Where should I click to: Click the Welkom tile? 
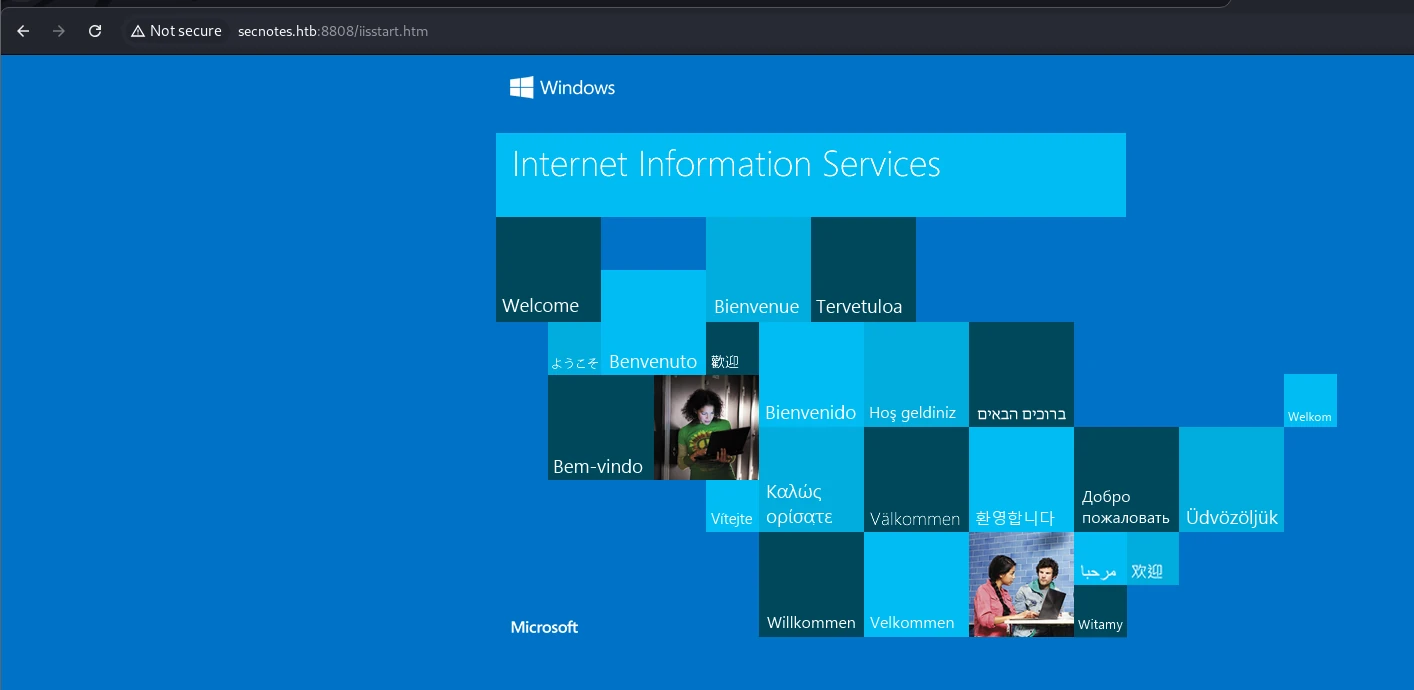click(x=1310, y=400)
